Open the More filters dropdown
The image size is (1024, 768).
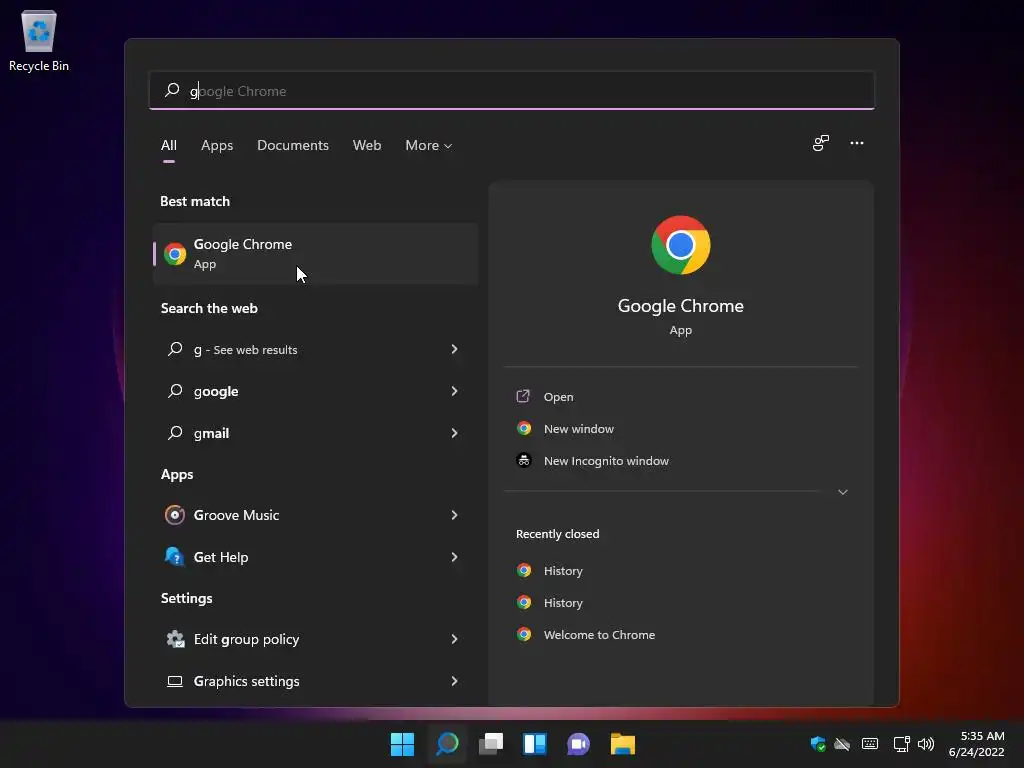(x=428, y=145)
